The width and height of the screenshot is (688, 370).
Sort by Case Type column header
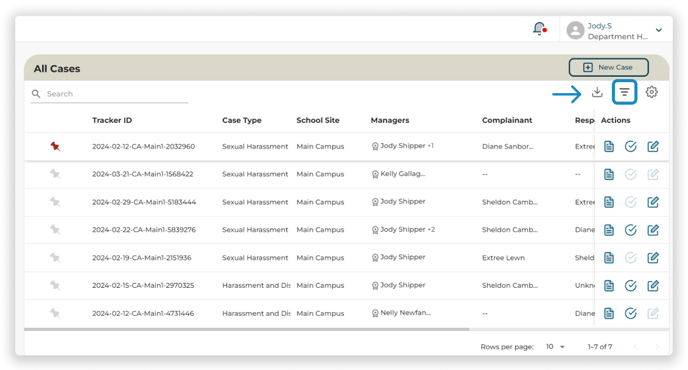tap(242, 120)
